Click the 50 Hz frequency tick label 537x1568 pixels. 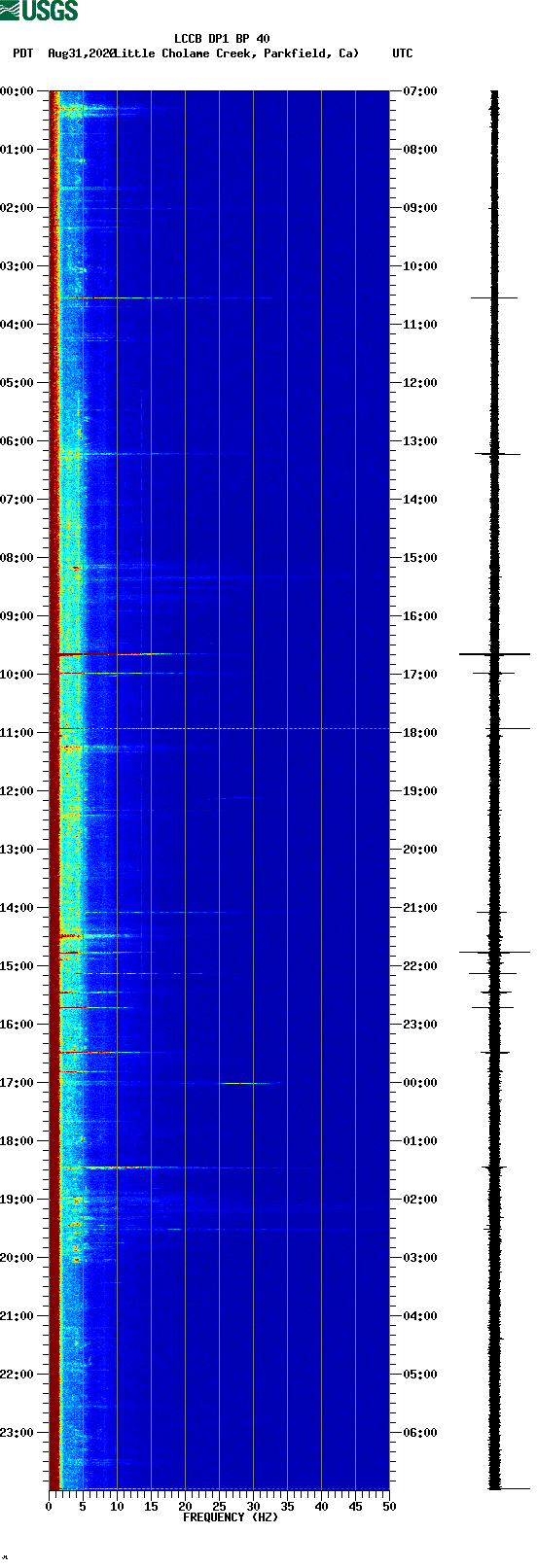(x=389, y=1507)
